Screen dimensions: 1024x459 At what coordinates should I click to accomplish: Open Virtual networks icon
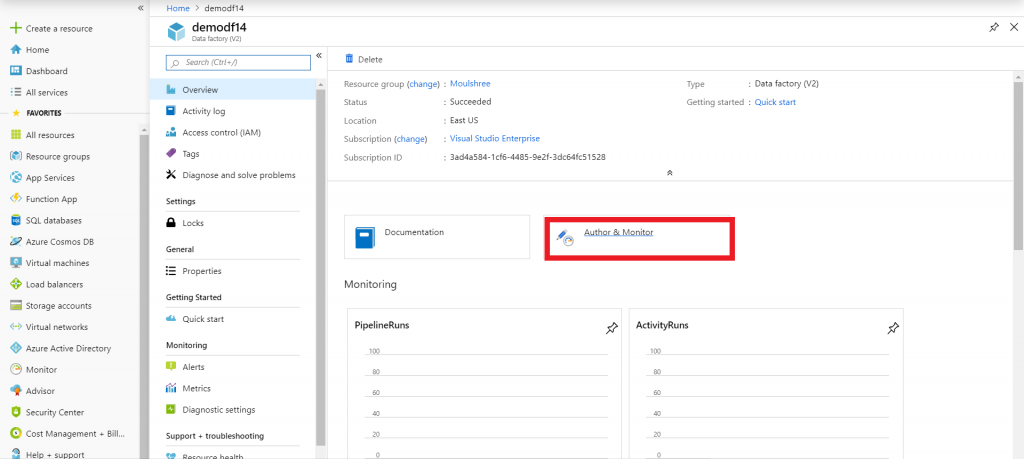[x=16, y=327]
